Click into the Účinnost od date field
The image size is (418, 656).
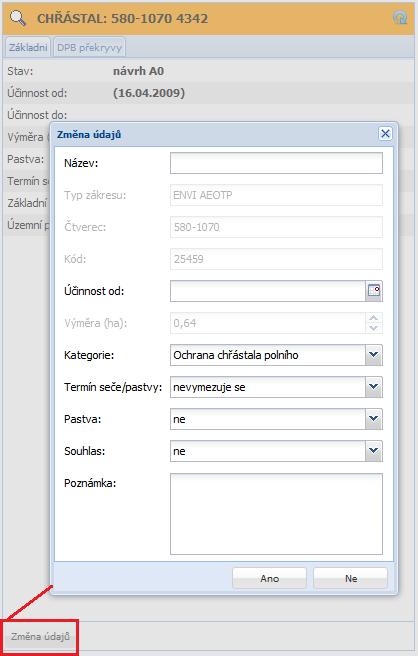click(268, 291)
